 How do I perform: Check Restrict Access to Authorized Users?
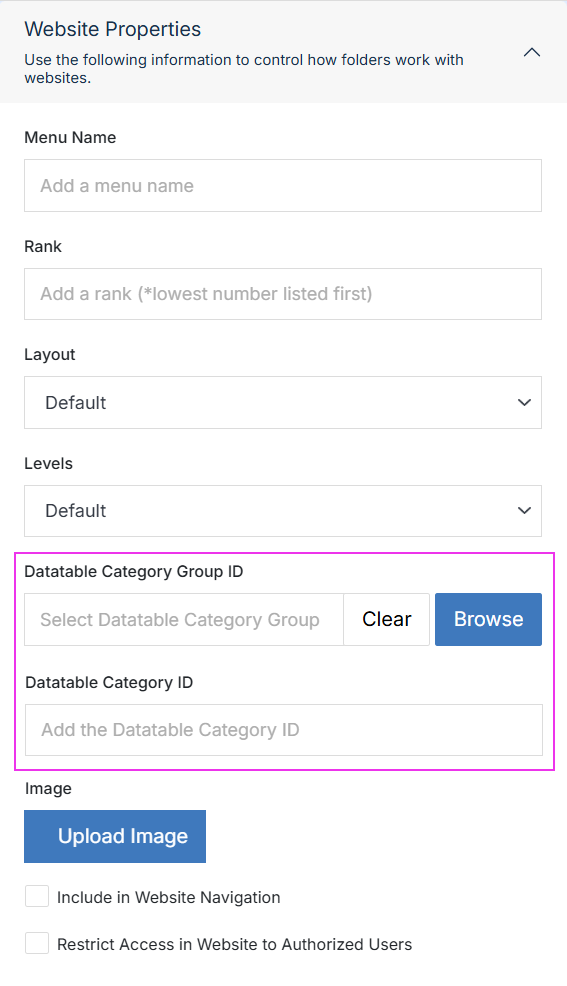click(37, 943)
